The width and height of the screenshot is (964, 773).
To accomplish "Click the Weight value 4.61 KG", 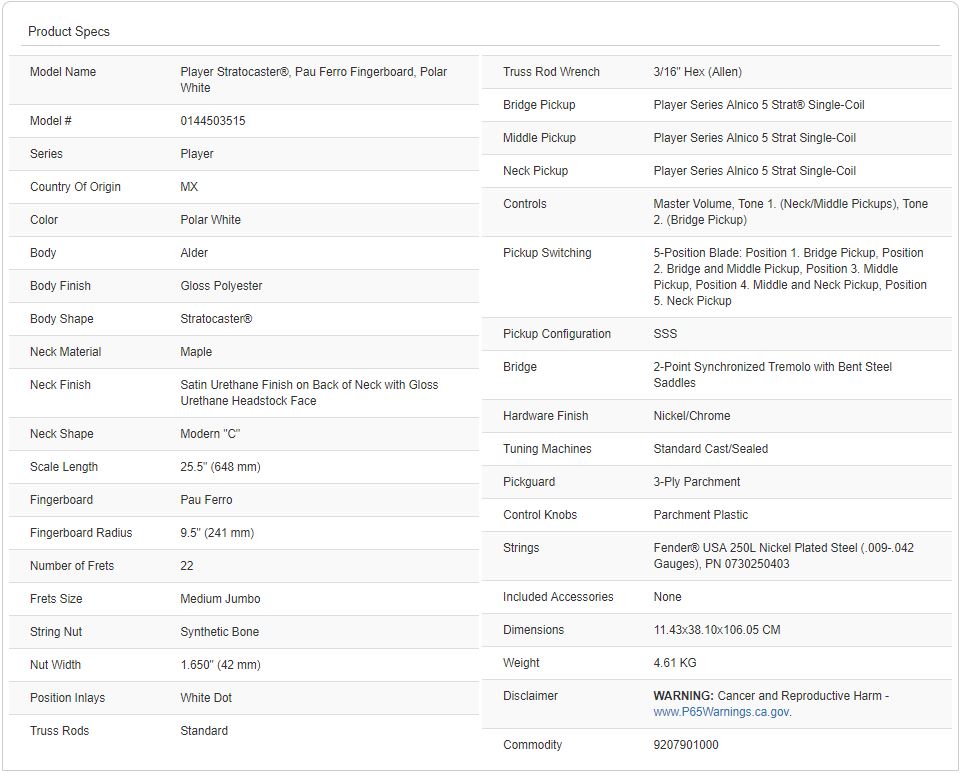I will (675, 663).
